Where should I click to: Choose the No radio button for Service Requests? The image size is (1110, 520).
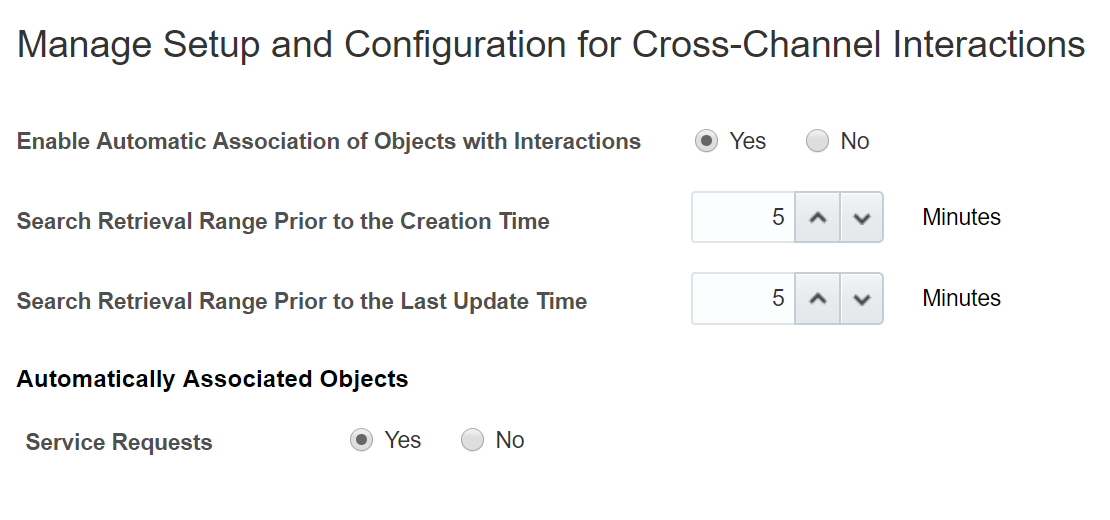472,441
